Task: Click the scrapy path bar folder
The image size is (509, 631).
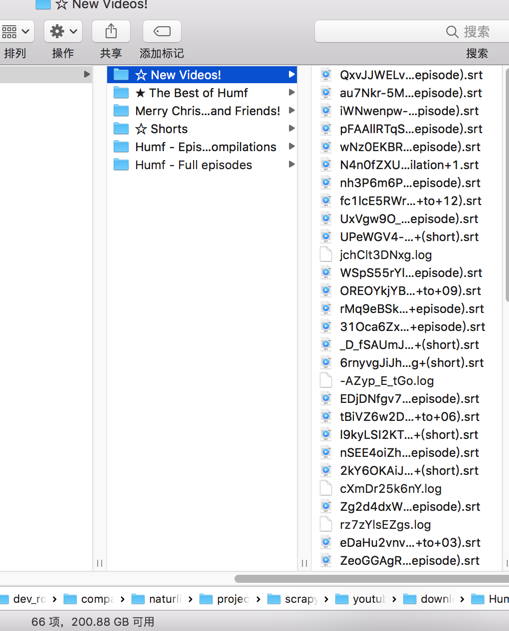Action: pos(293,599)
